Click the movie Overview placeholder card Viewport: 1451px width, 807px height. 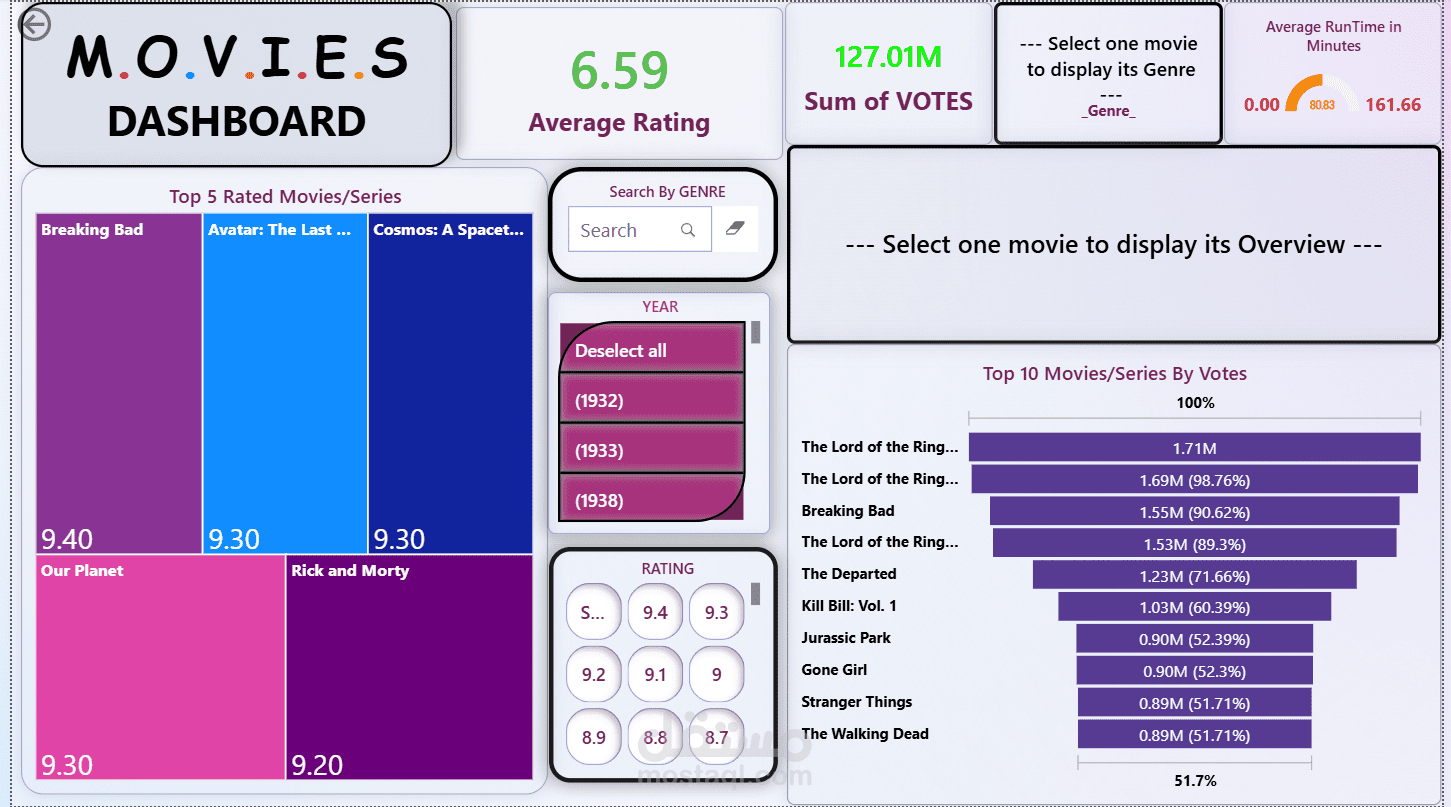[x=1114, y=245]
